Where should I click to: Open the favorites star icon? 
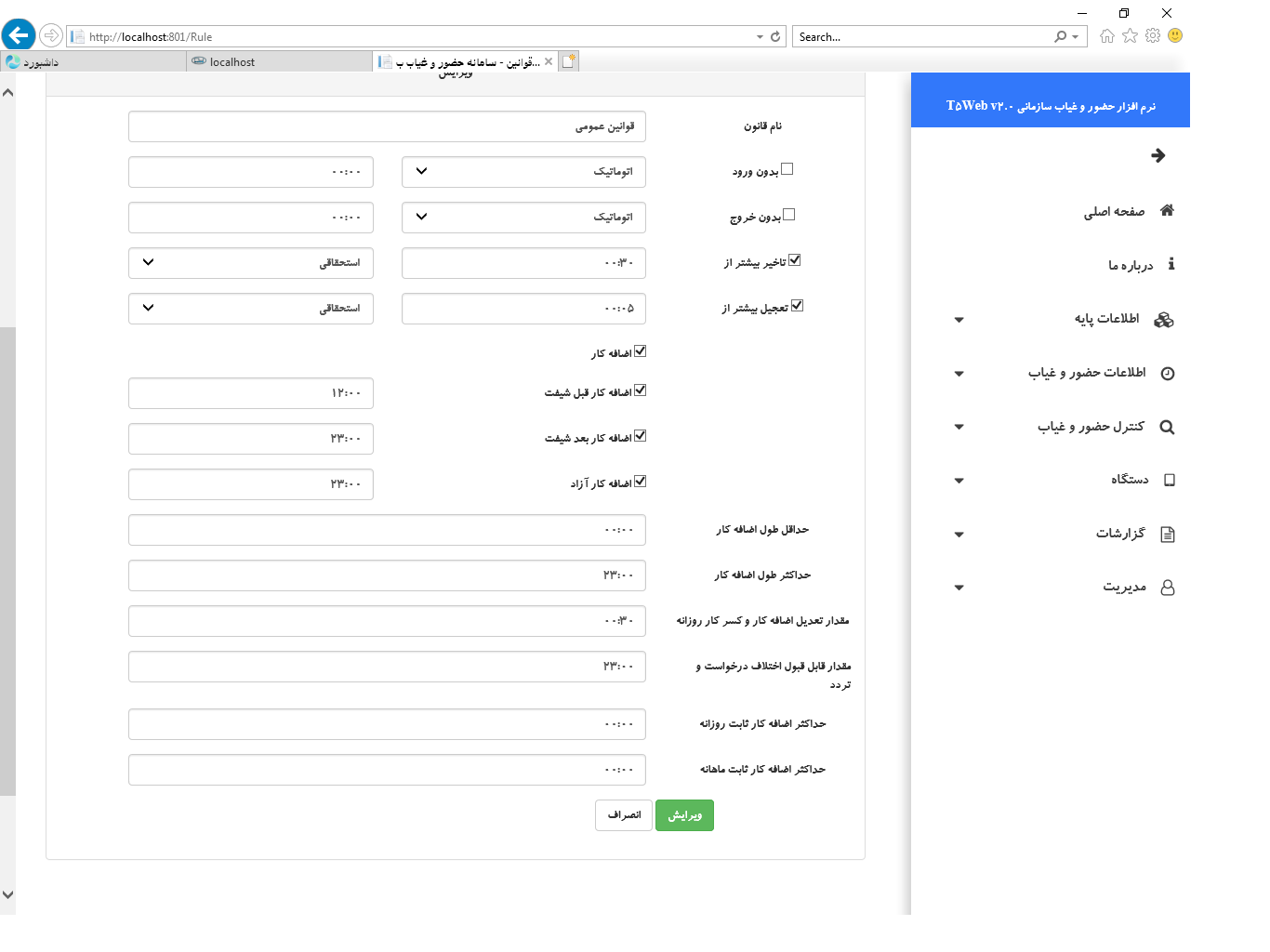(1130, 35)
